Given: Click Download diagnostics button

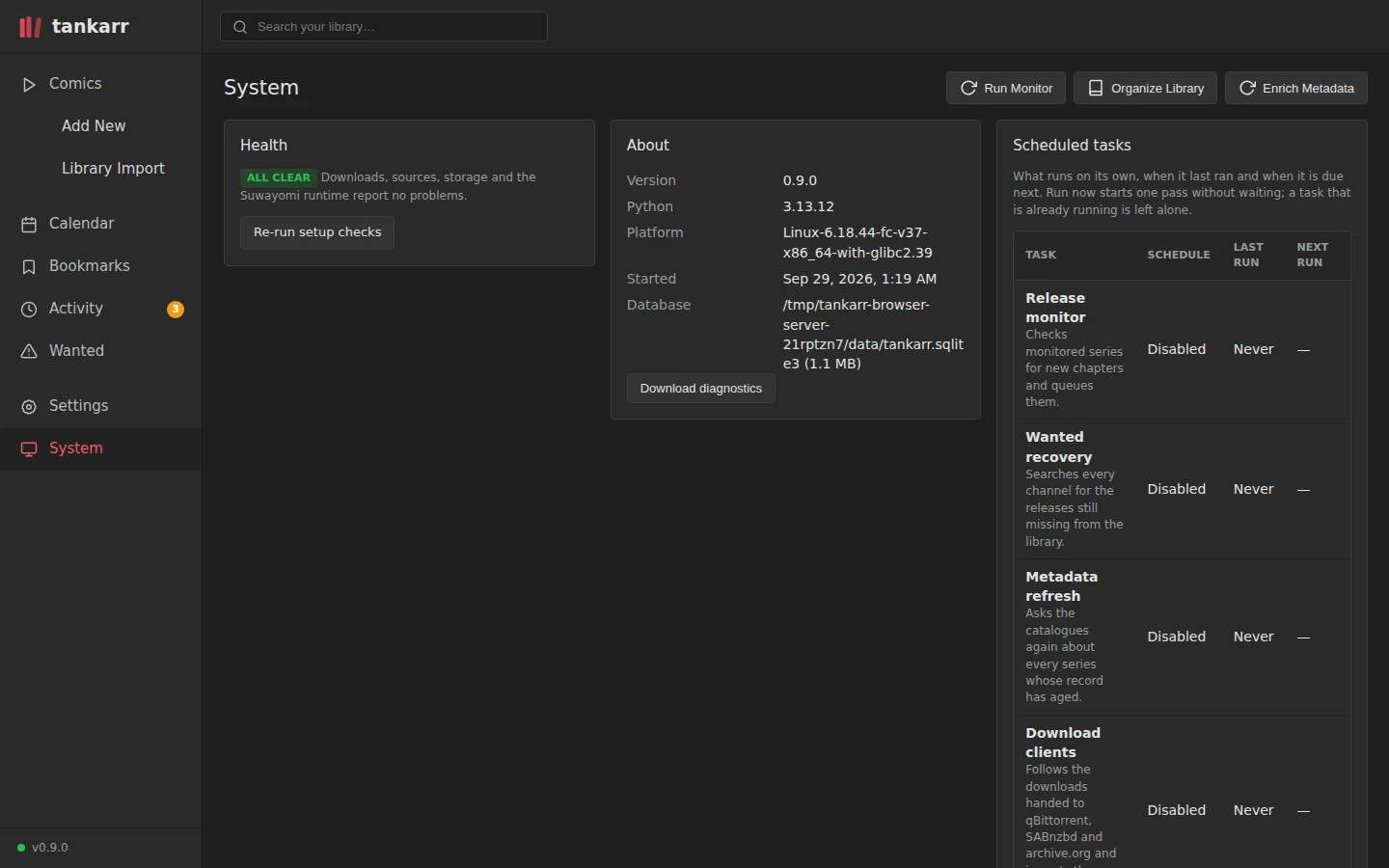Looking at the screenshot, I should [x=701, y=389].
